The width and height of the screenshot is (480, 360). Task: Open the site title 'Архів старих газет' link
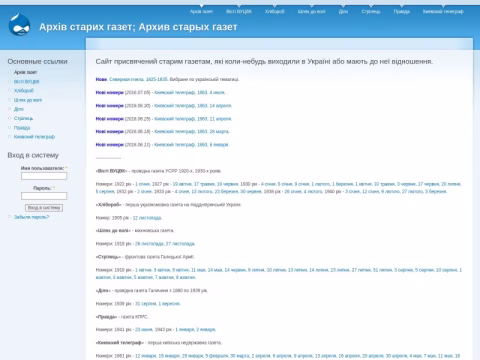click(x=138, y=27)
